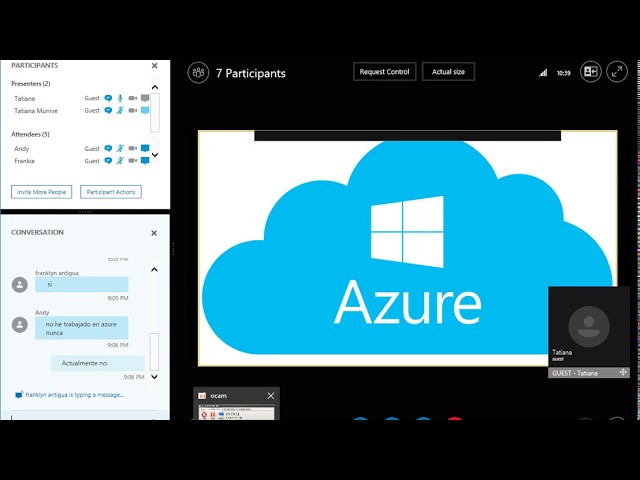Click the 10:39 call timer

tap(564, 73)
